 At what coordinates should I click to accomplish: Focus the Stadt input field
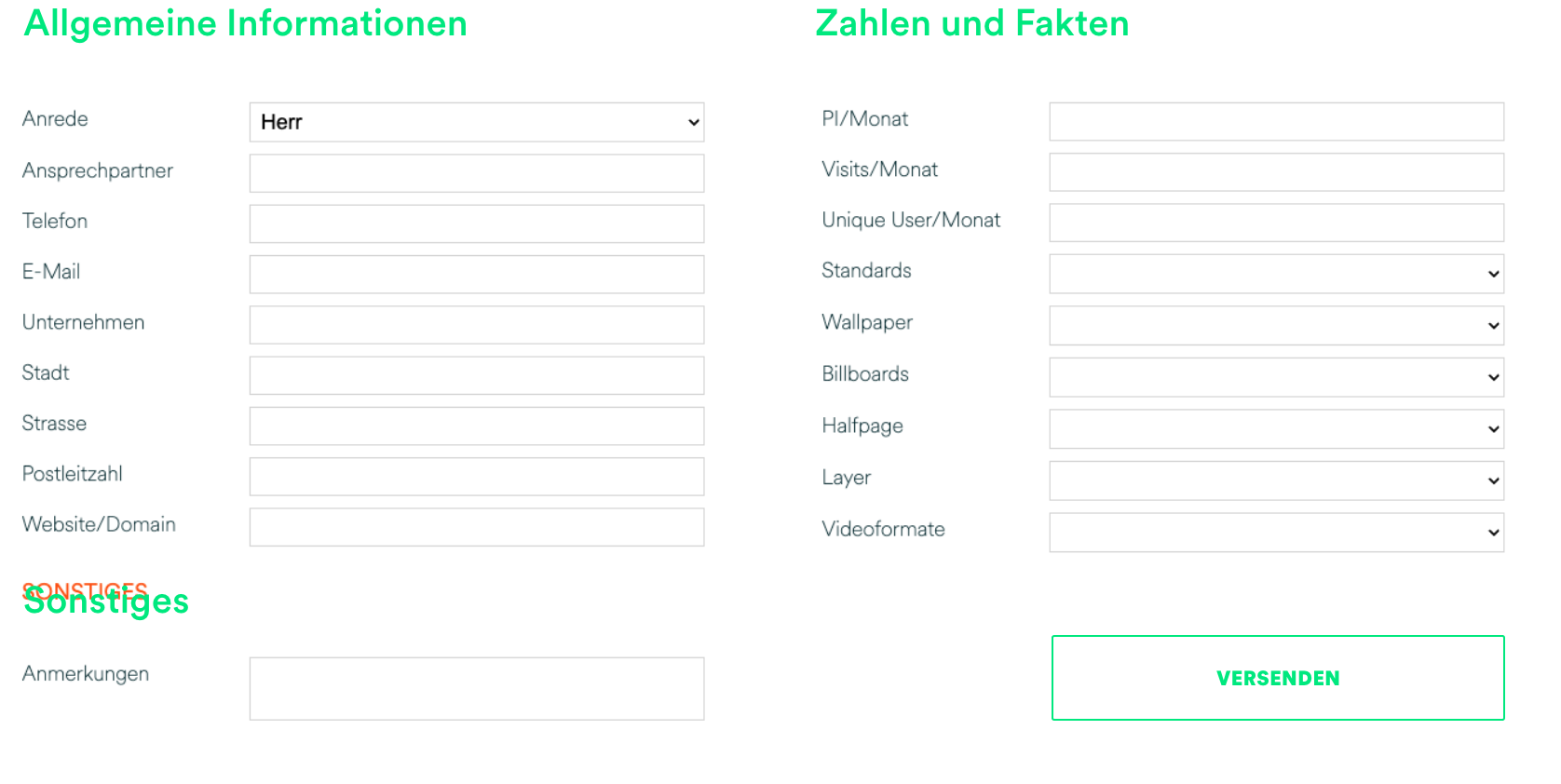(x=476, y=375)
